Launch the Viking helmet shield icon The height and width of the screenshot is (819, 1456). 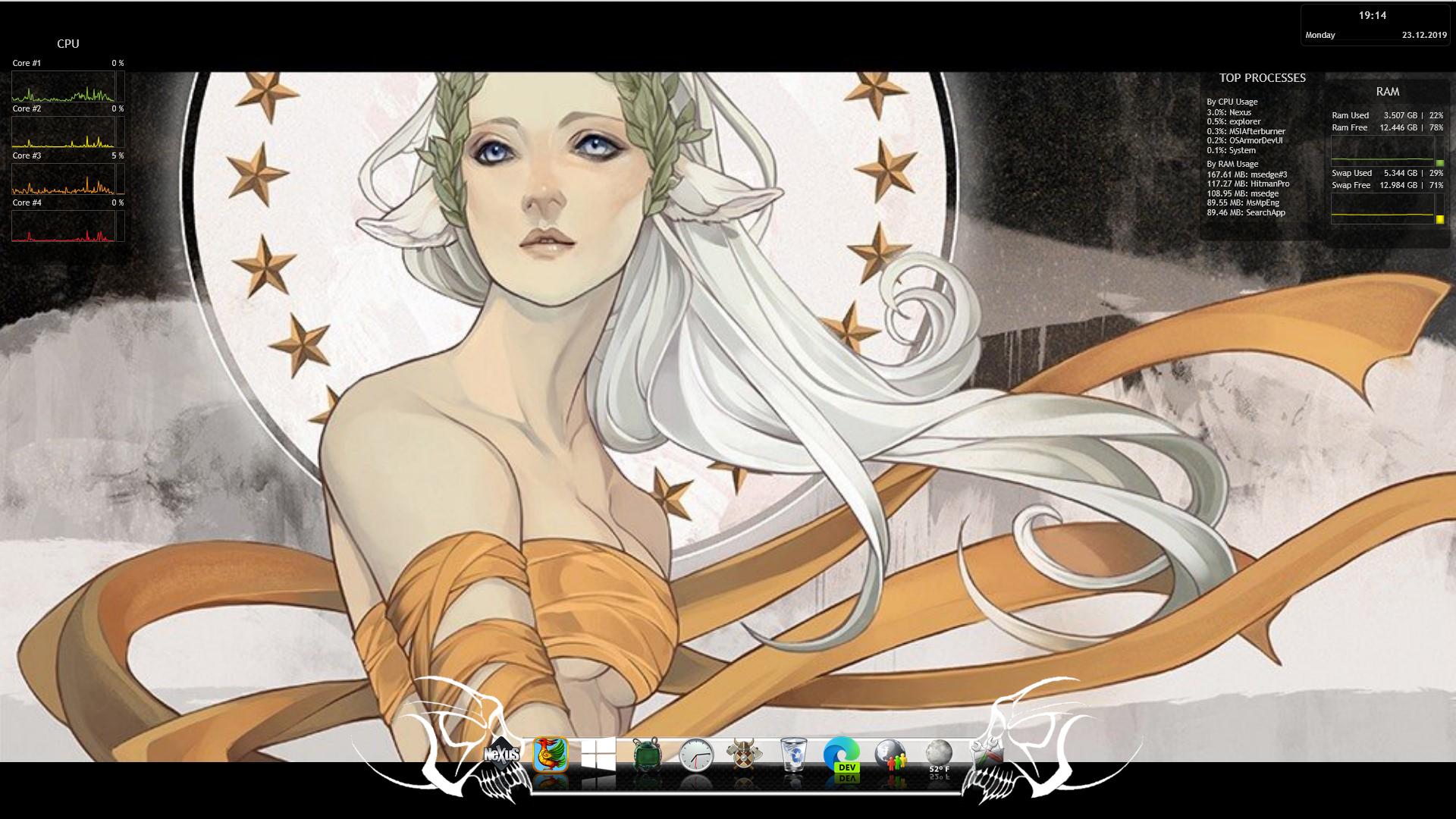click(x=744, y=755)
